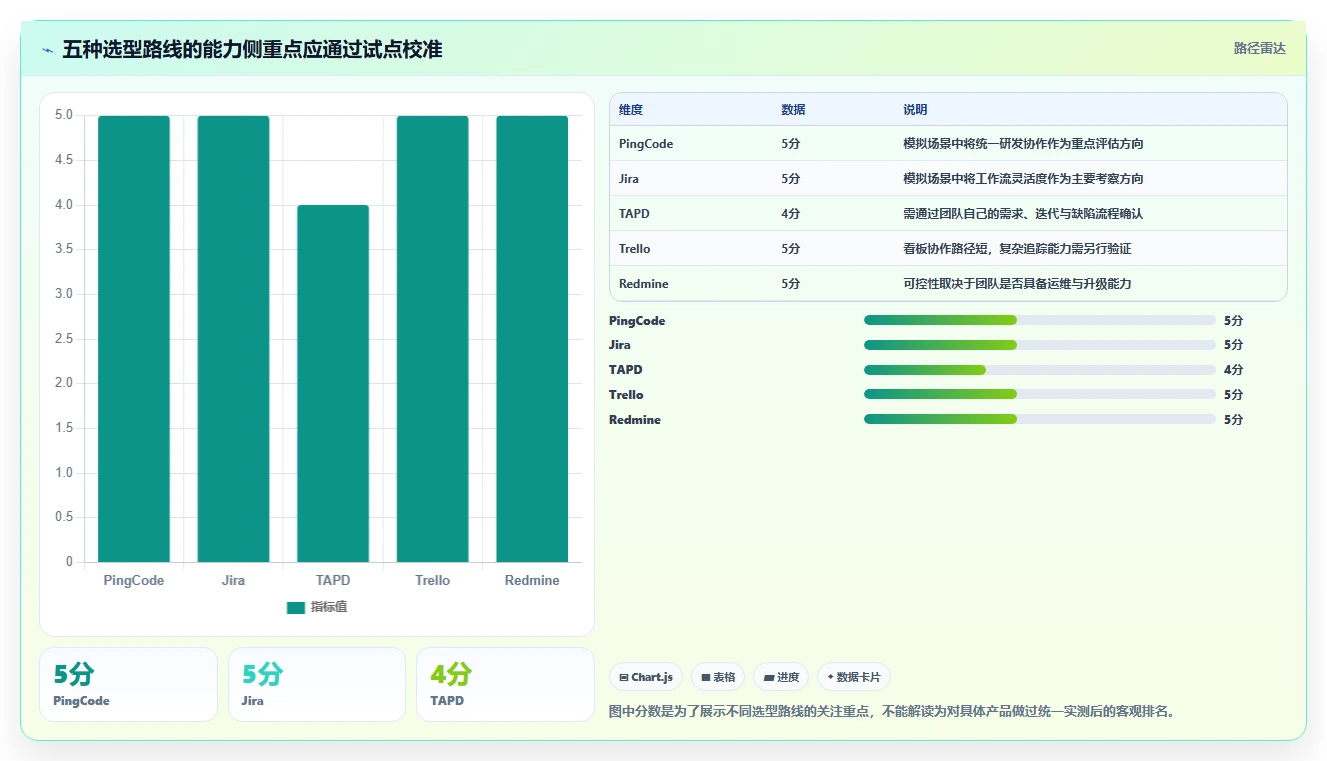Click the Trello progress bar

coord(1040,395)
